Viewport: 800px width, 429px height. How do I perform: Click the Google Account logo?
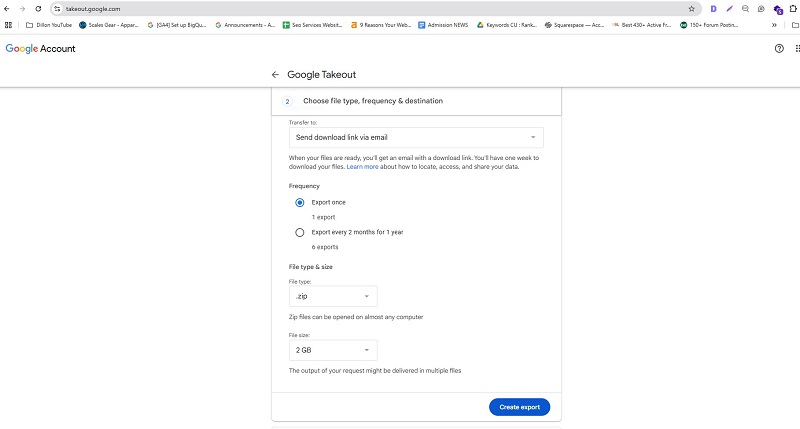coord(40,48)
